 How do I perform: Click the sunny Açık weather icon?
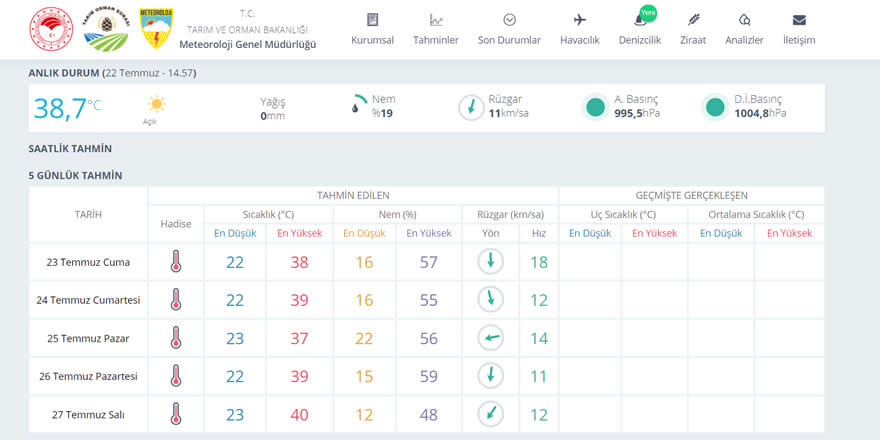(155, 104)
